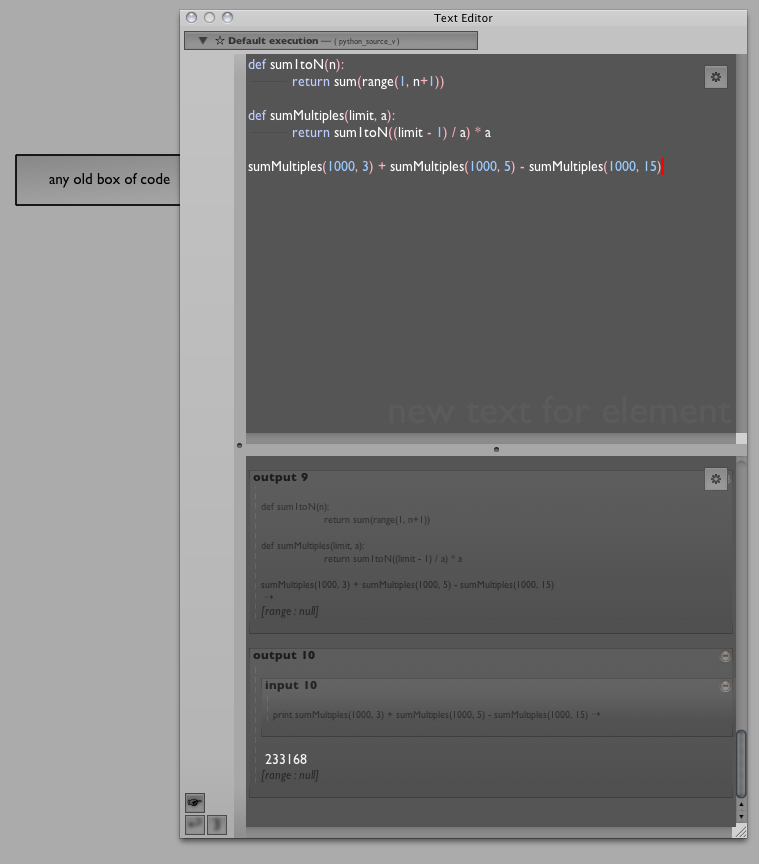
Task: Open the gear menu in the output pane
Action: (715, 479)
